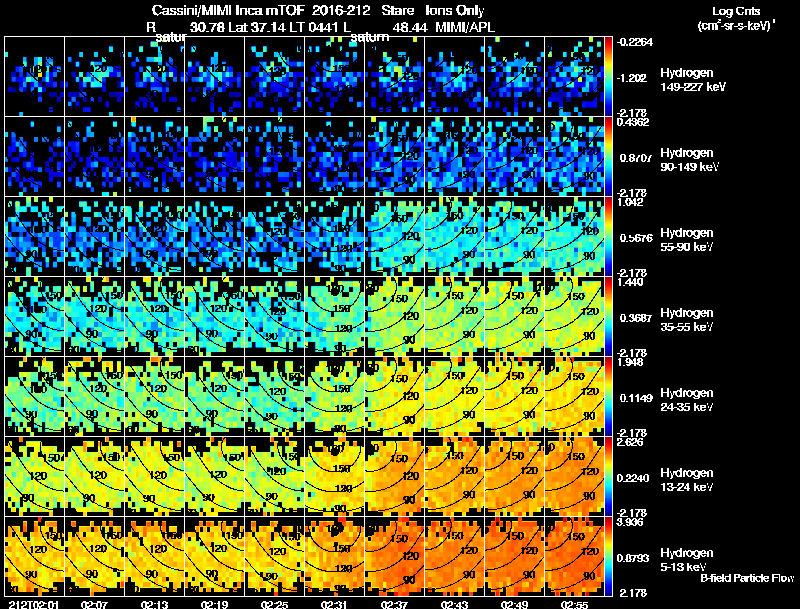Click the '0.2240' mid scale value
The image size is (800, 609).
pyautogui.click(x=634, y=478)
